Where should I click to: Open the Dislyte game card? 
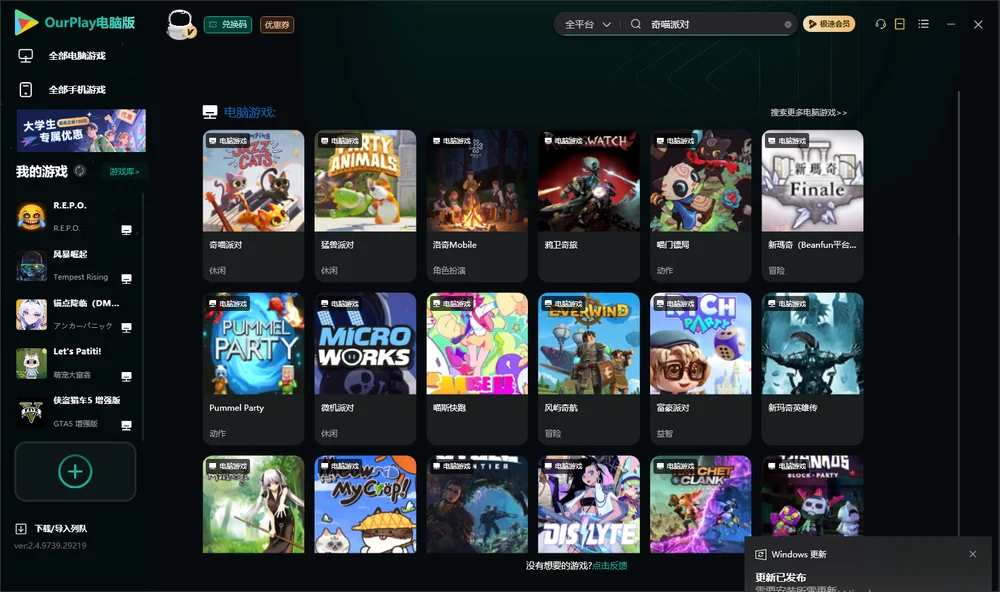click(x=589, y=504)
